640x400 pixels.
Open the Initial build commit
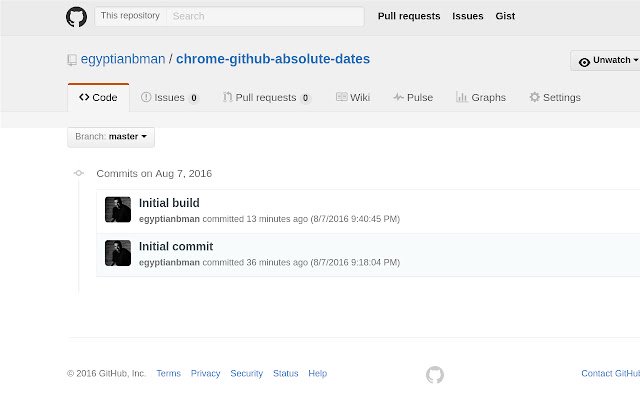pos(169,203)
